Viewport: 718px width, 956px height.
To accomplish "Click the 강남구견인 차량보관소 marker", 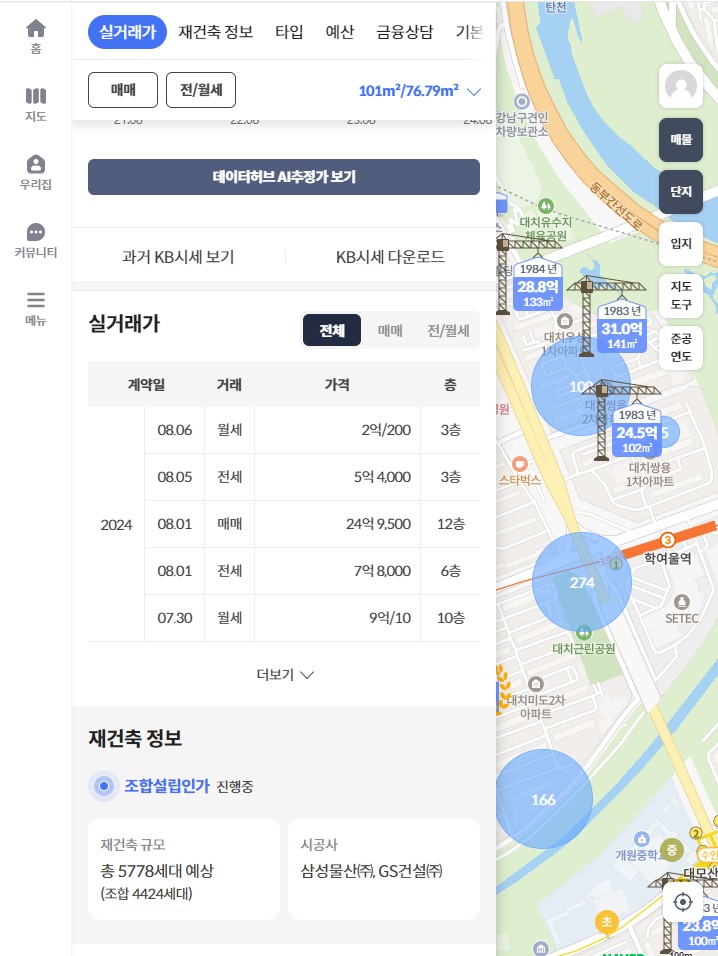I will (x=522, y=116).
